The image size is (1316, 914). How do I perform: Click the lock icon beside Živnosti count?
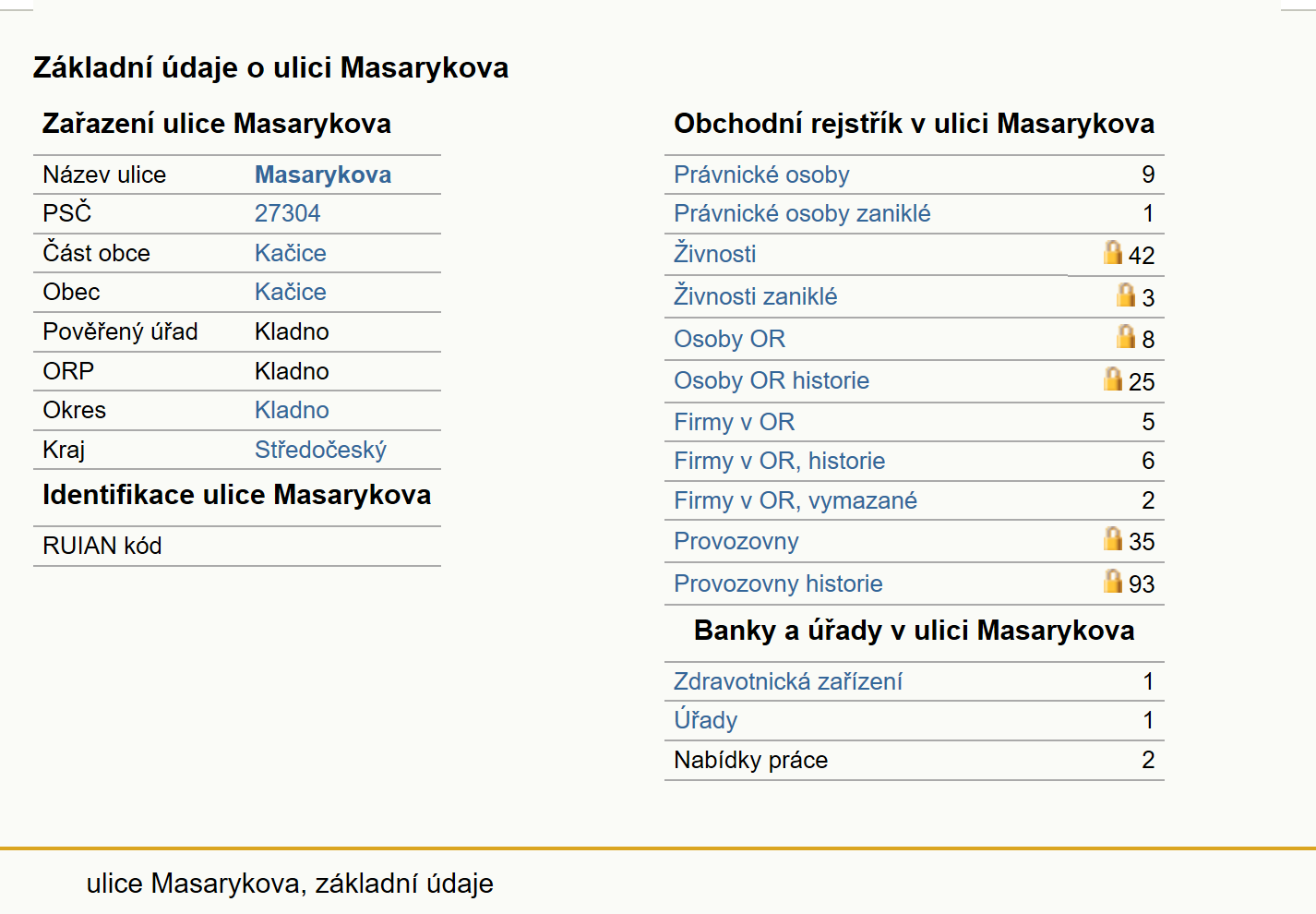(x=1113, y=252)
